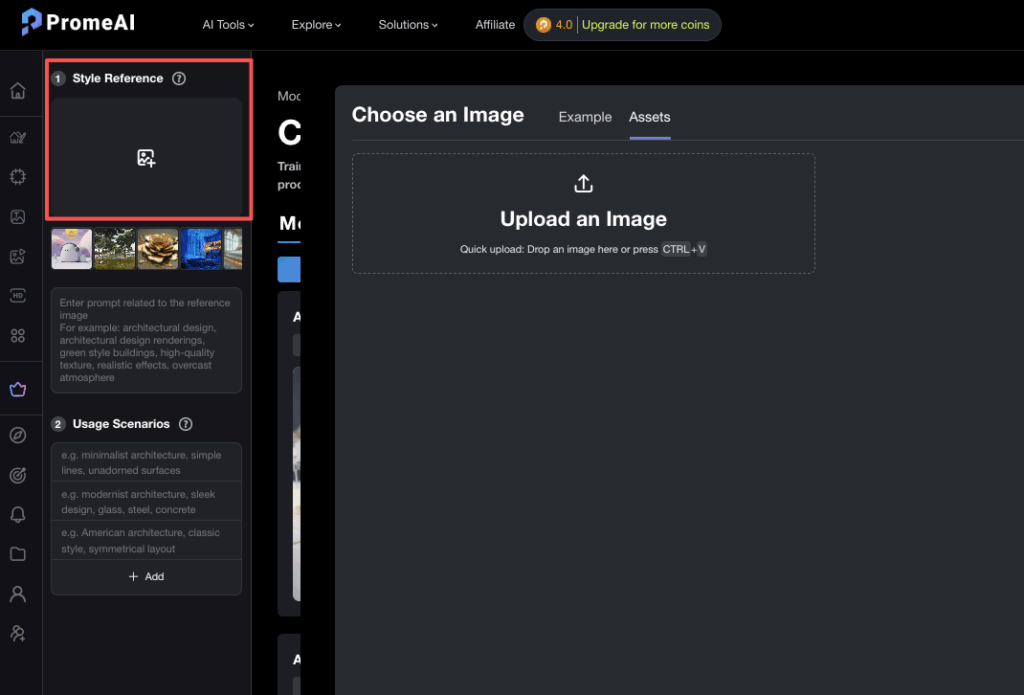Click the Choose an Image title
Viewport: 1024px width, 695px height.
pos(438,115)
